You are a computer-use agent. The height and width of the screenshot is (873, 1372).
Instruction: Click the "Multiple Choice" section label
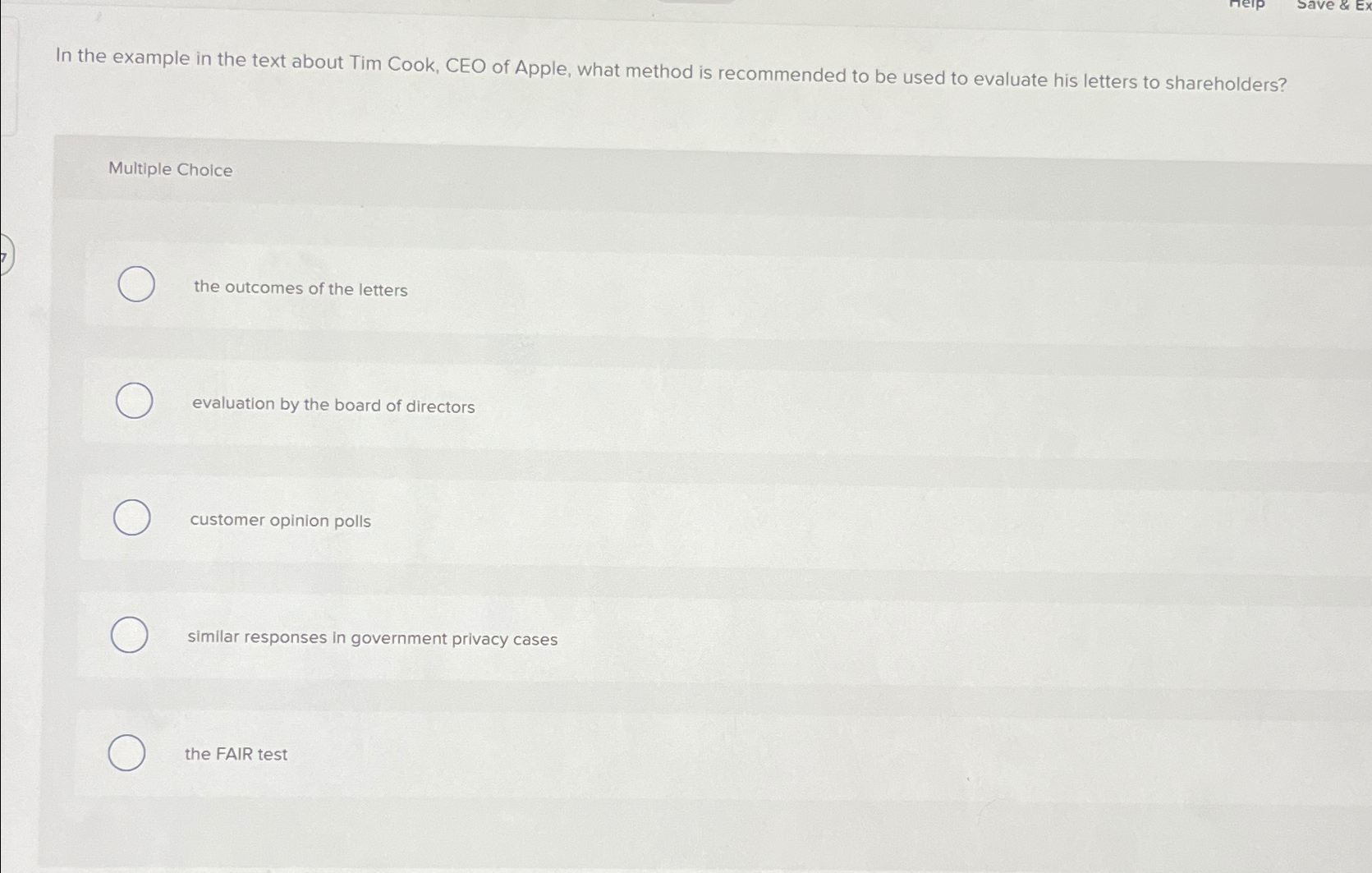[x=170, y=170]
